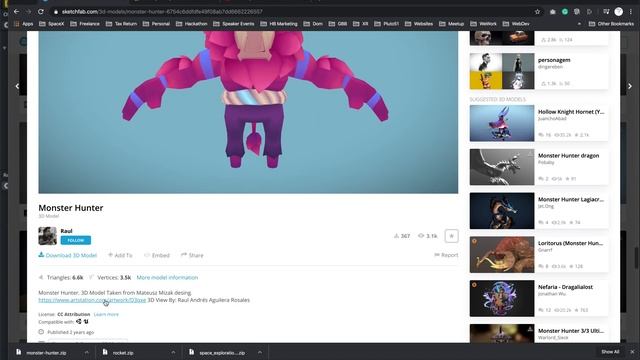Image resolution: width=640 pixels, height=360 pixels.
Task: Open Monster Hunter Lagiacr... thumbnail
Action: tap(502, 211)
